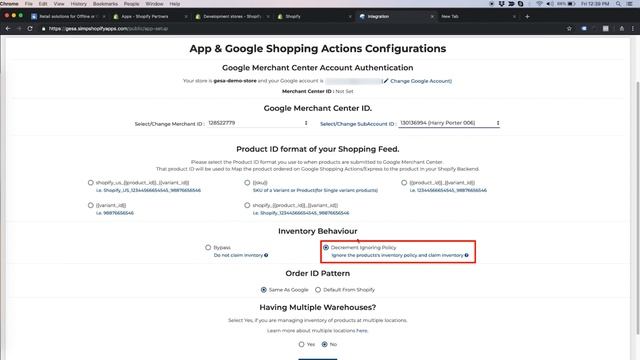
Task: Close the Integration tab
Action: [432, 17]
